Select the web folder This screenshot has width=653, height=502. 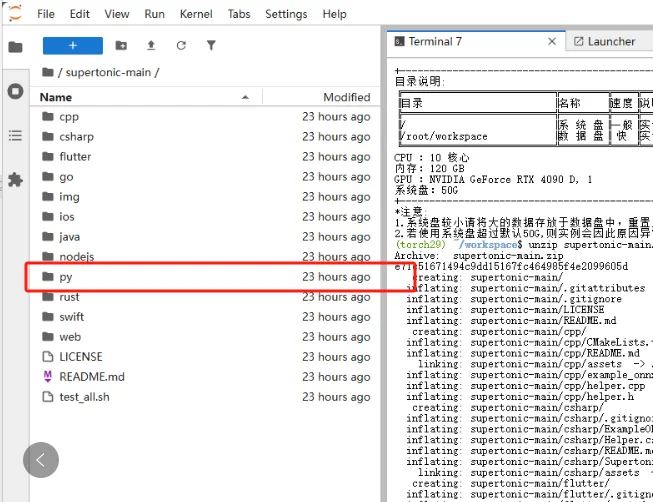pyautogui.click(x=204, y=337)
